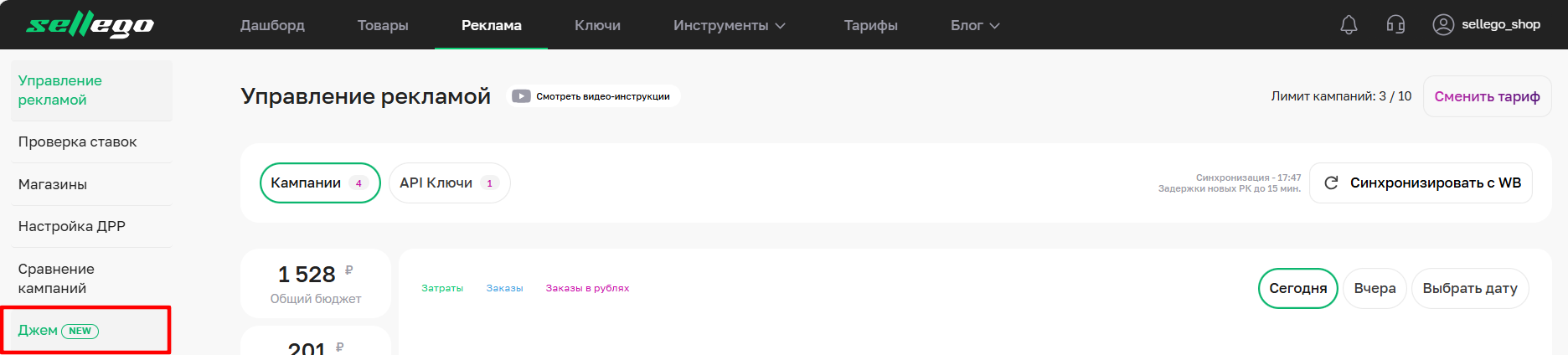Open the Товары nav item

click(383, 25)
